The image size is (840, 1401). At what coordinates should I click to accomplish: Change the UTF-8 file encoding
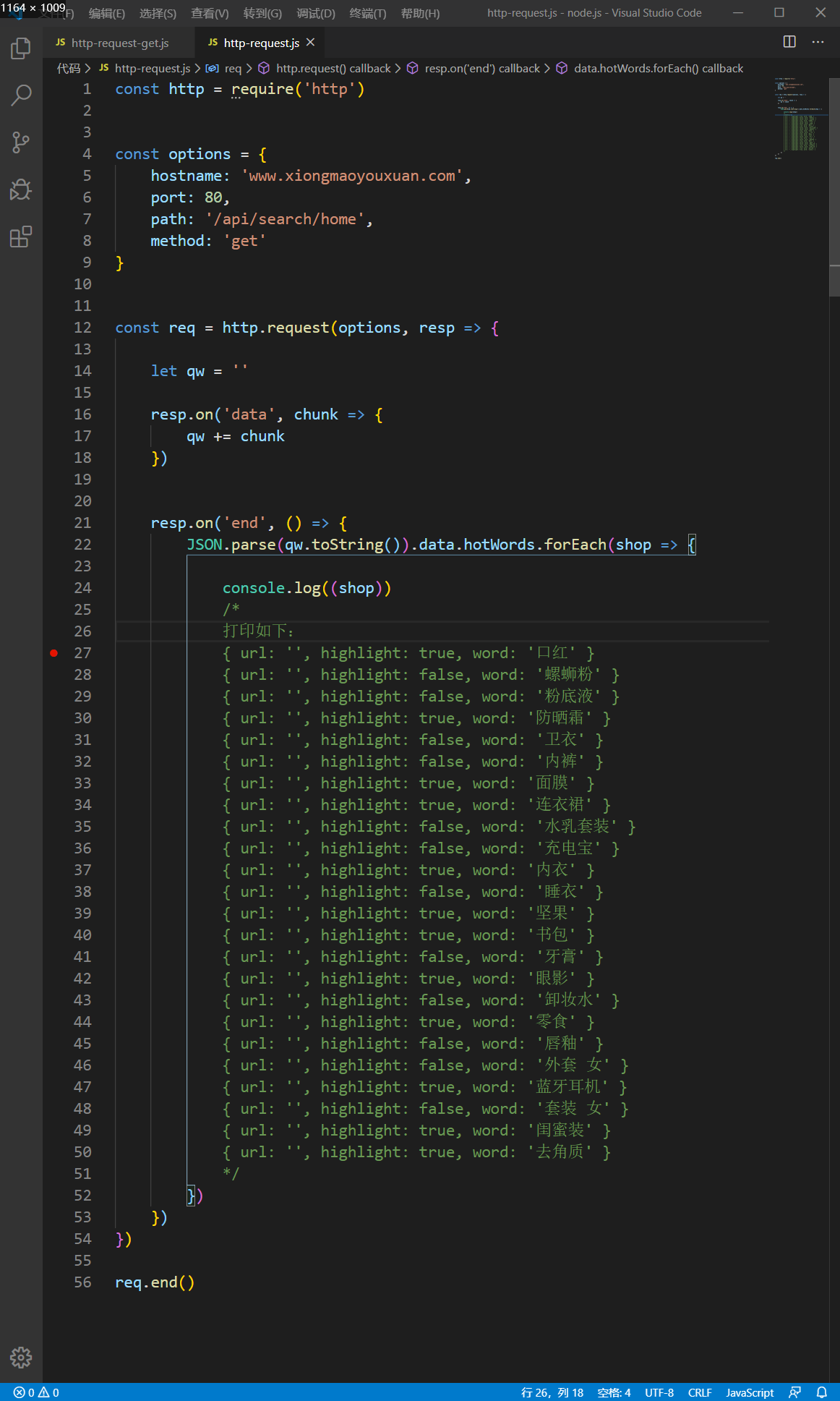point(659,1392)
